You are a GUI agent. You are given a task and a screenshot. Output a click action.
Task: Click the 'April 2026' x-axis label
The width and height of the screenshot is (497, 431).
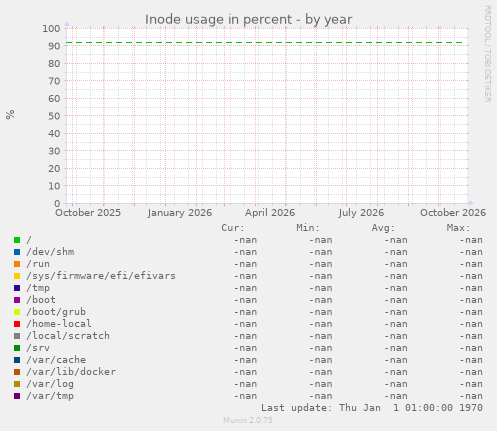click(x=270, y=213)
